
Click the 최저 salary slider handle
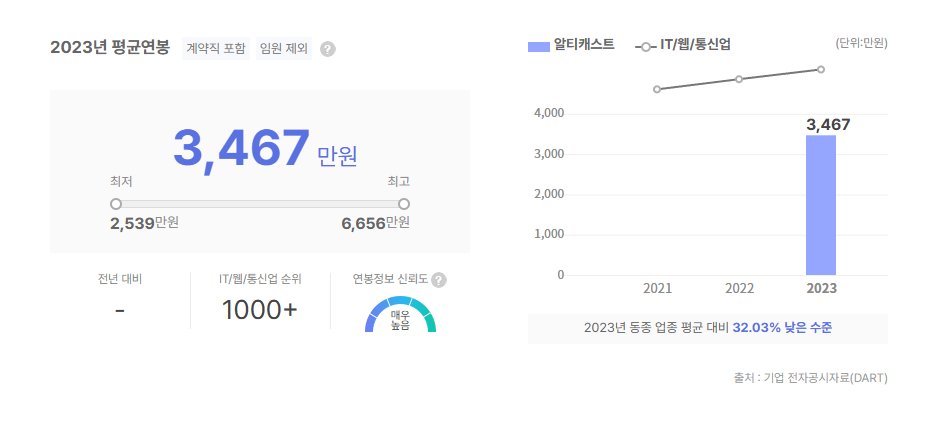[116, 204]
